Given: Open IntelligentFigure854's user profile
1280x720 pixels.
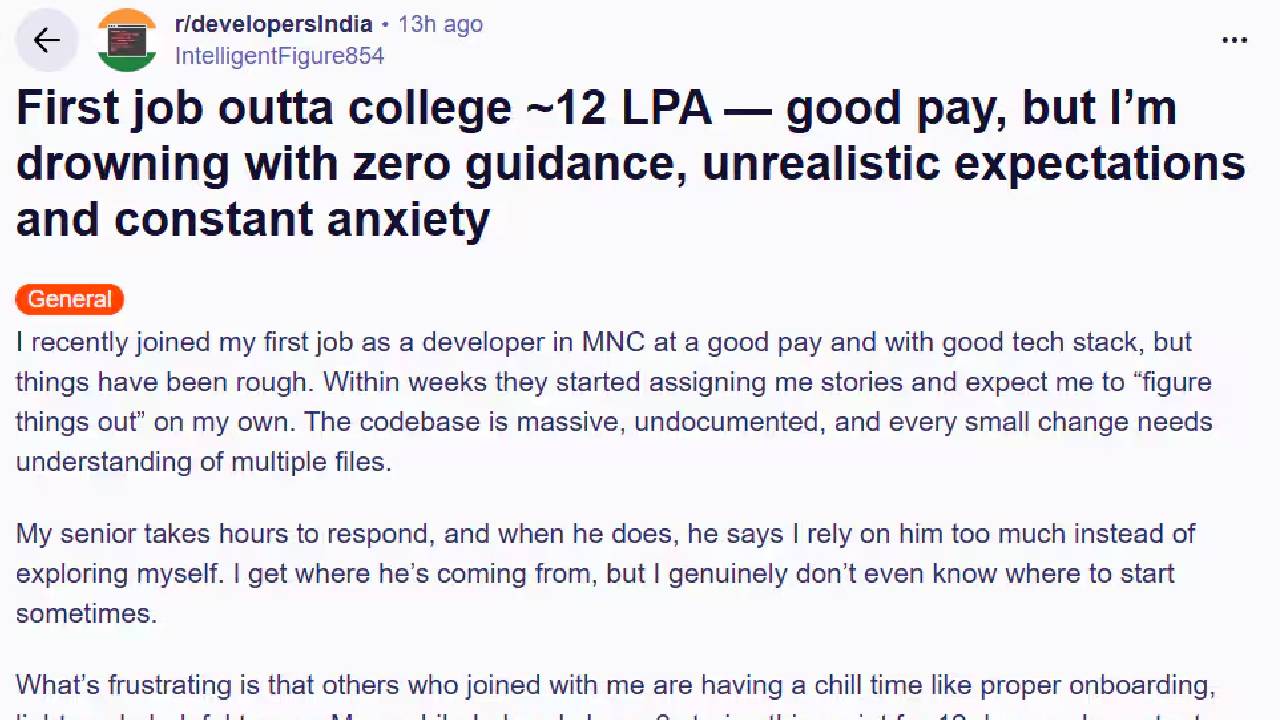Looking at the screenshot, I should (x=279, y=56).
